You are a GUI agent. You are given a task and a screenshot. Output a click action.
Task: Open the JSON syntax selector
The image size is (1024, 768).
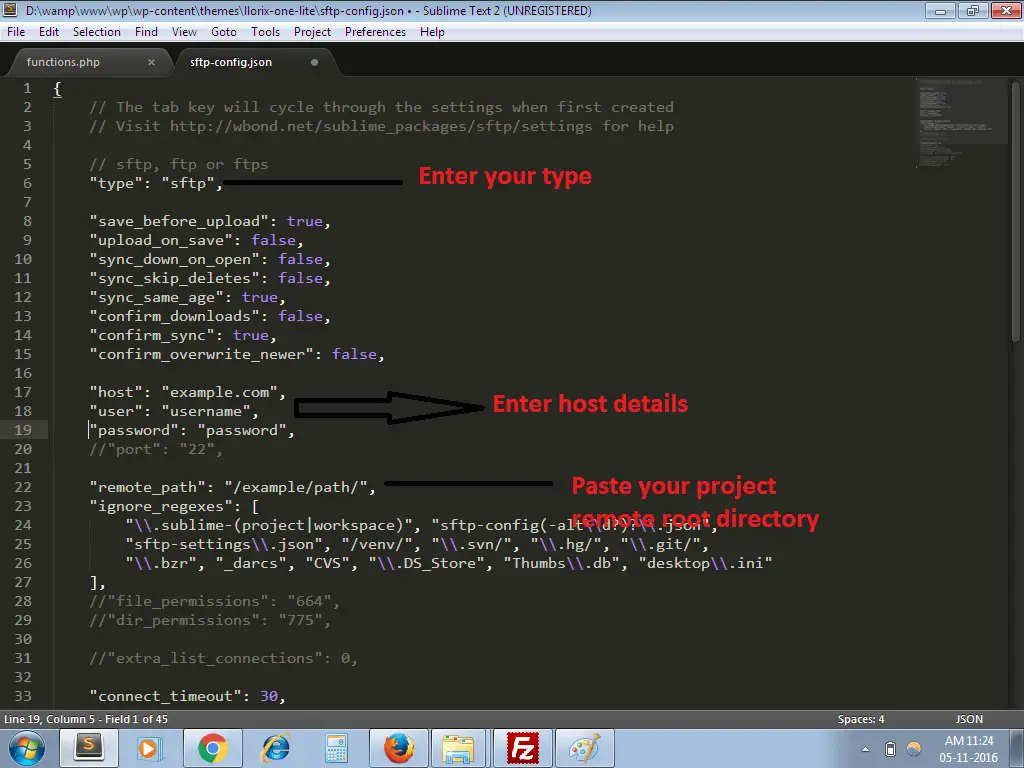969,719
